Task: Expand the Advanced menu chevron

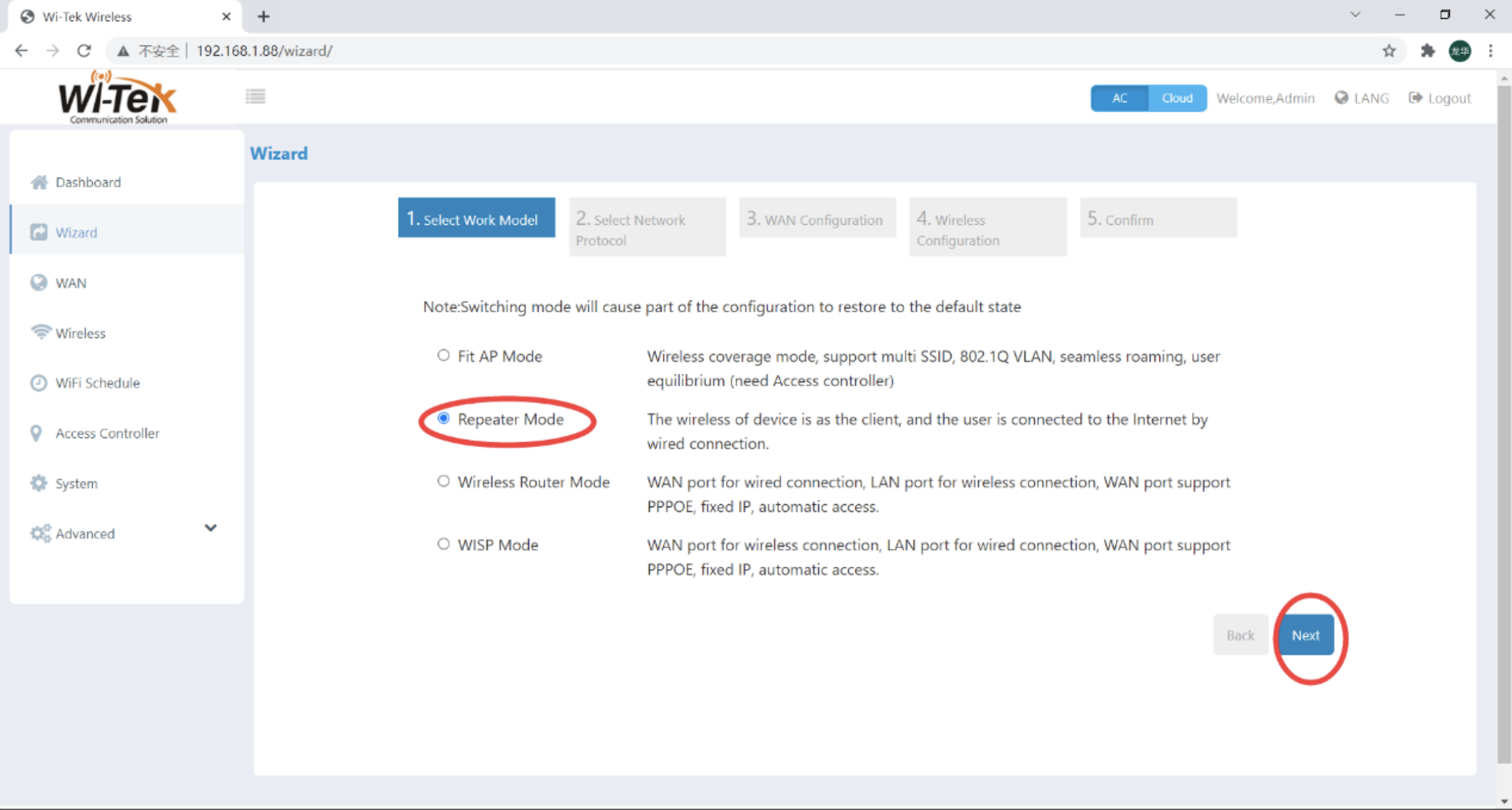Action: 211,528
